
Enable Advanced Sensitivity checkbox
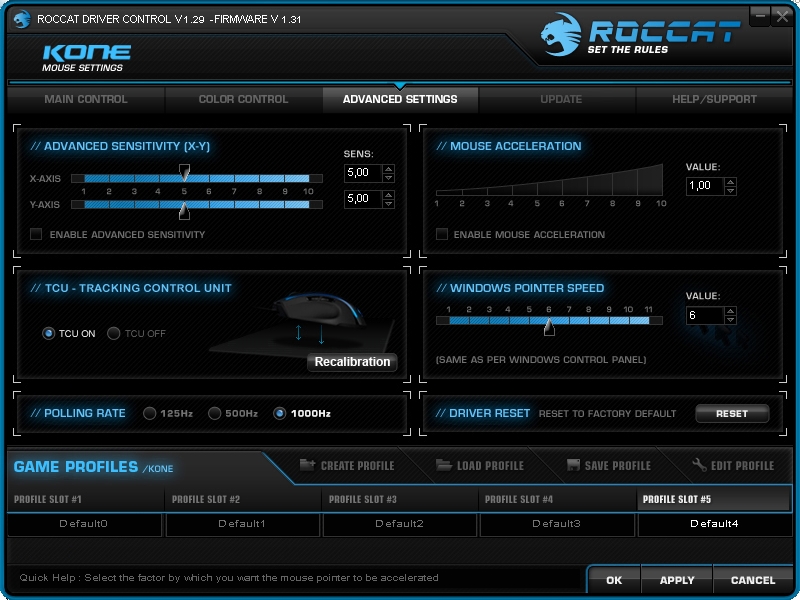point(36,234)
